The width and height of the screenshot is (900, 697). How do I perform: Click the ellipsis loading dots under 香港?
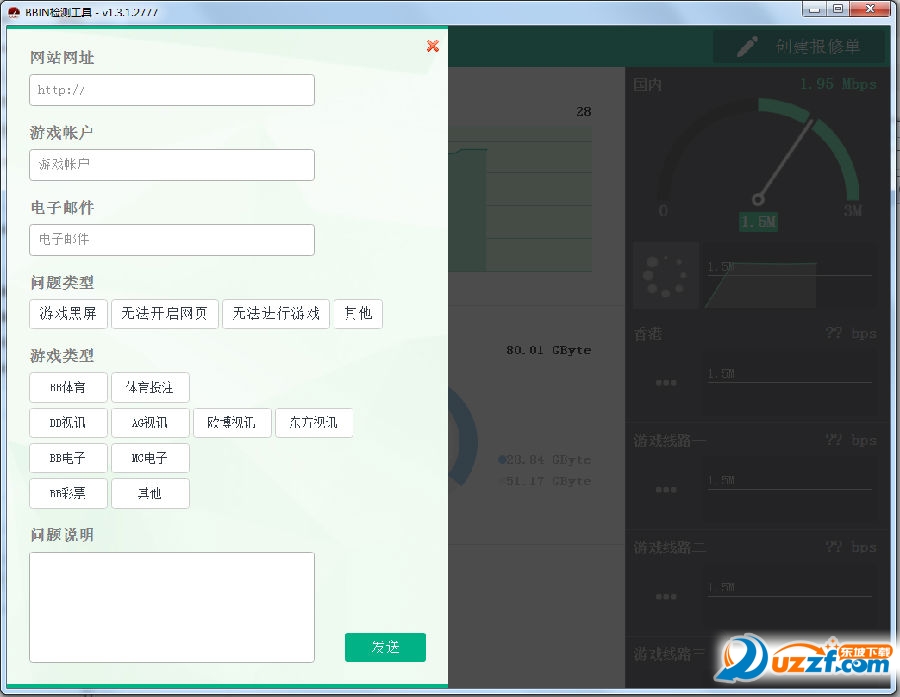[x=664, y=383]
